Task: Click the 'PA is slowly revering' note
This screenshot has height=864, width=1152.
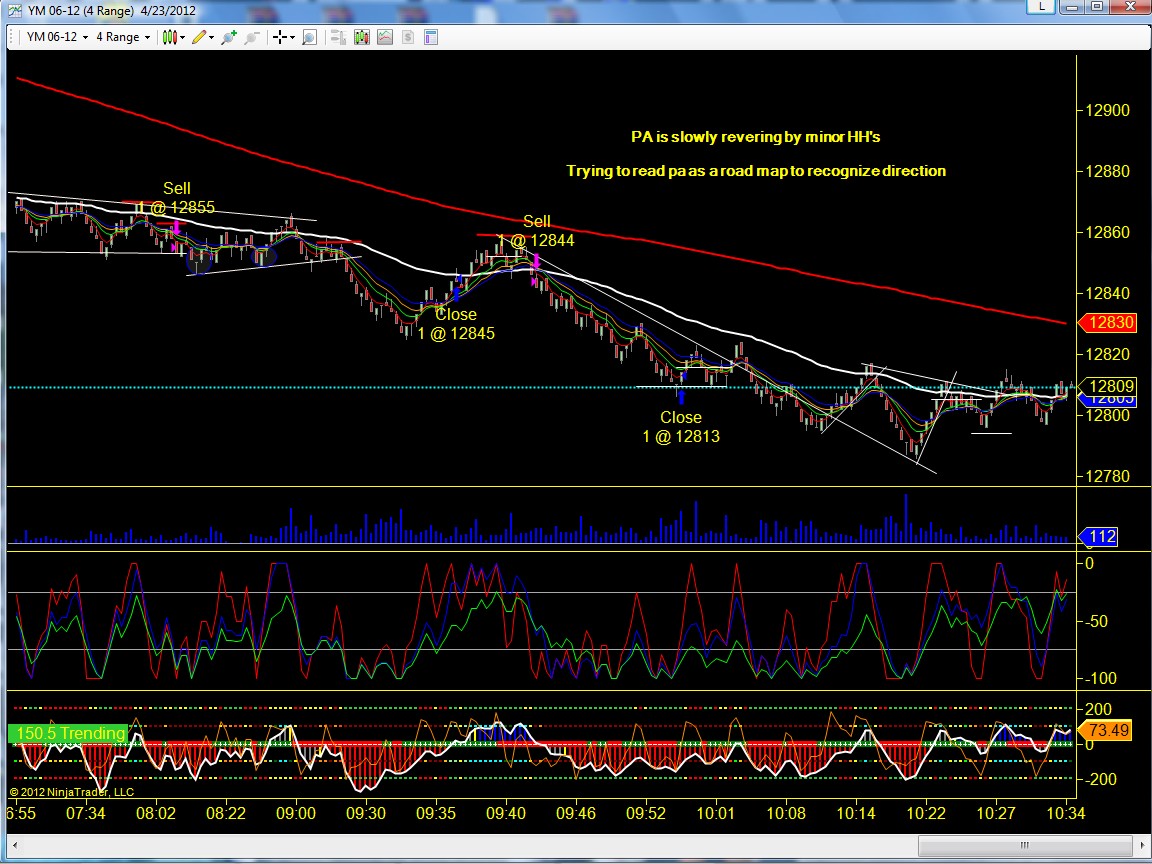Action: pyautogui.click(x=755, y=137)
